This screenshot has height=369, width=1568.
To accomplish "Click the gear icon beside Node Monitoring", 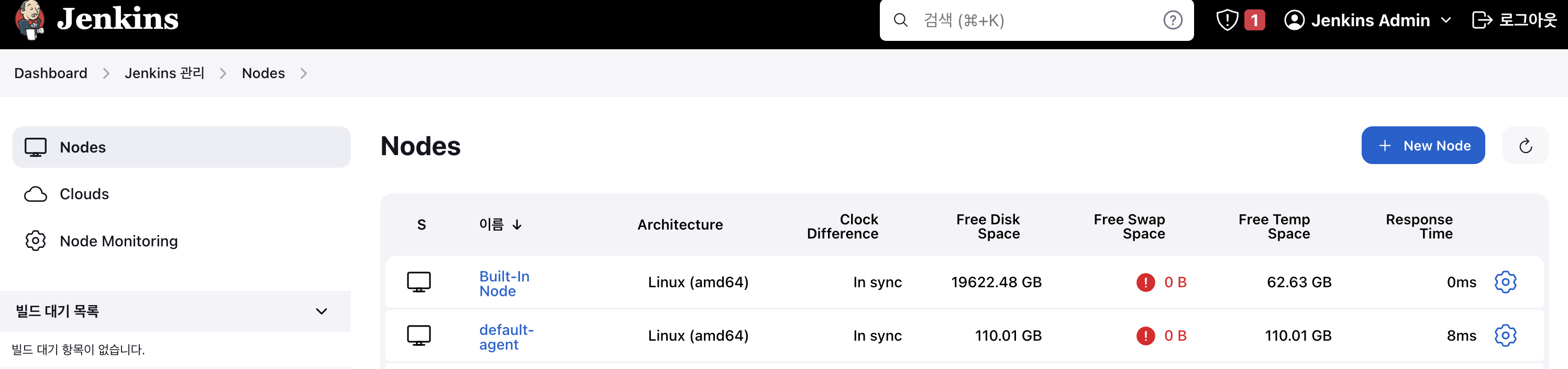I will pyautogui.click(x=35, y=241).
